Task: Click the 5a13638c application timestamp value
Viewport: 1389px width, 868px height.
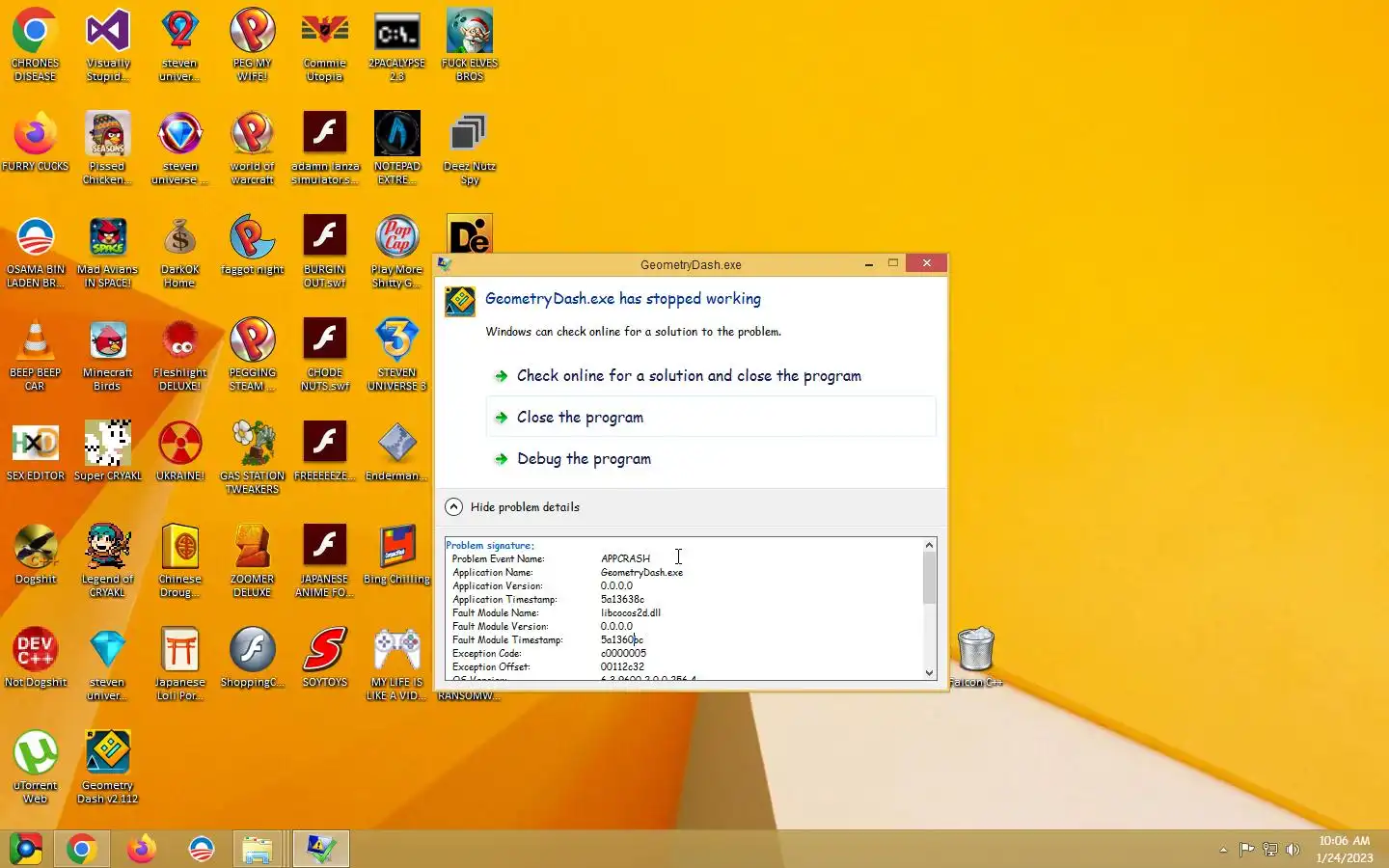Action: pyautogui.click(x=622, y=599)
